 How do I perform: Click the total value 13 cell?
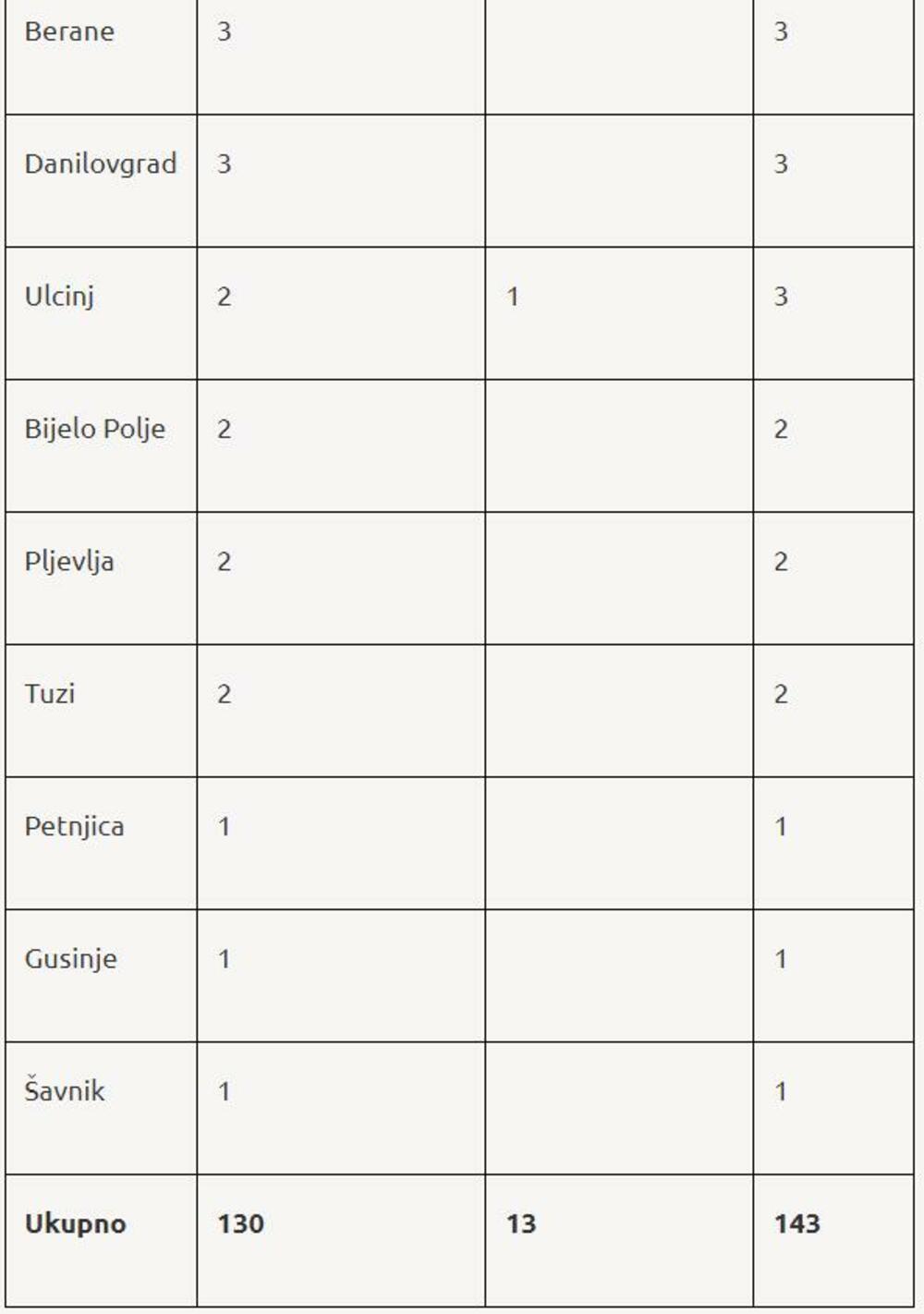[x=521, y=1223]
